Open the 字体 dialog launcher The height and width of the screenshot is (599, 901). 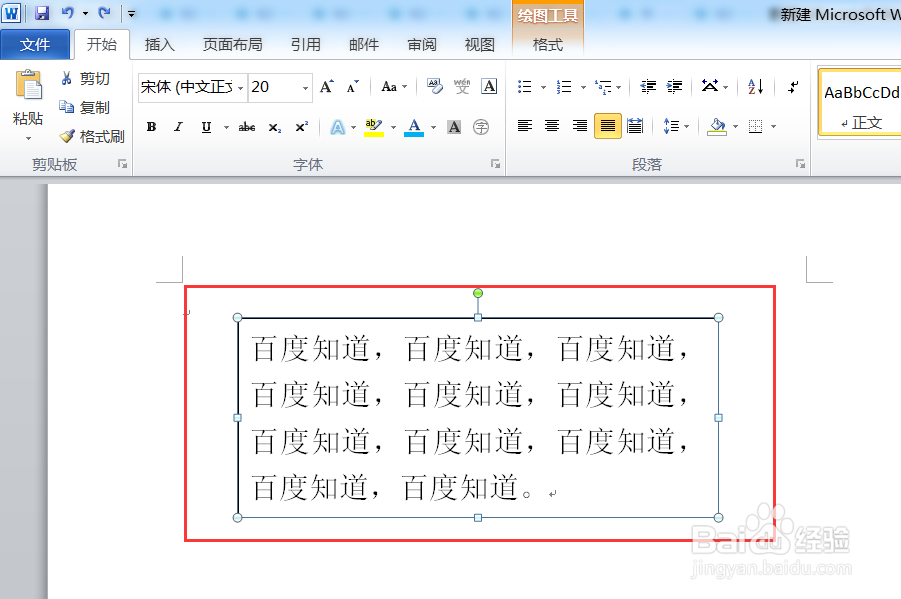click(495, 164)
